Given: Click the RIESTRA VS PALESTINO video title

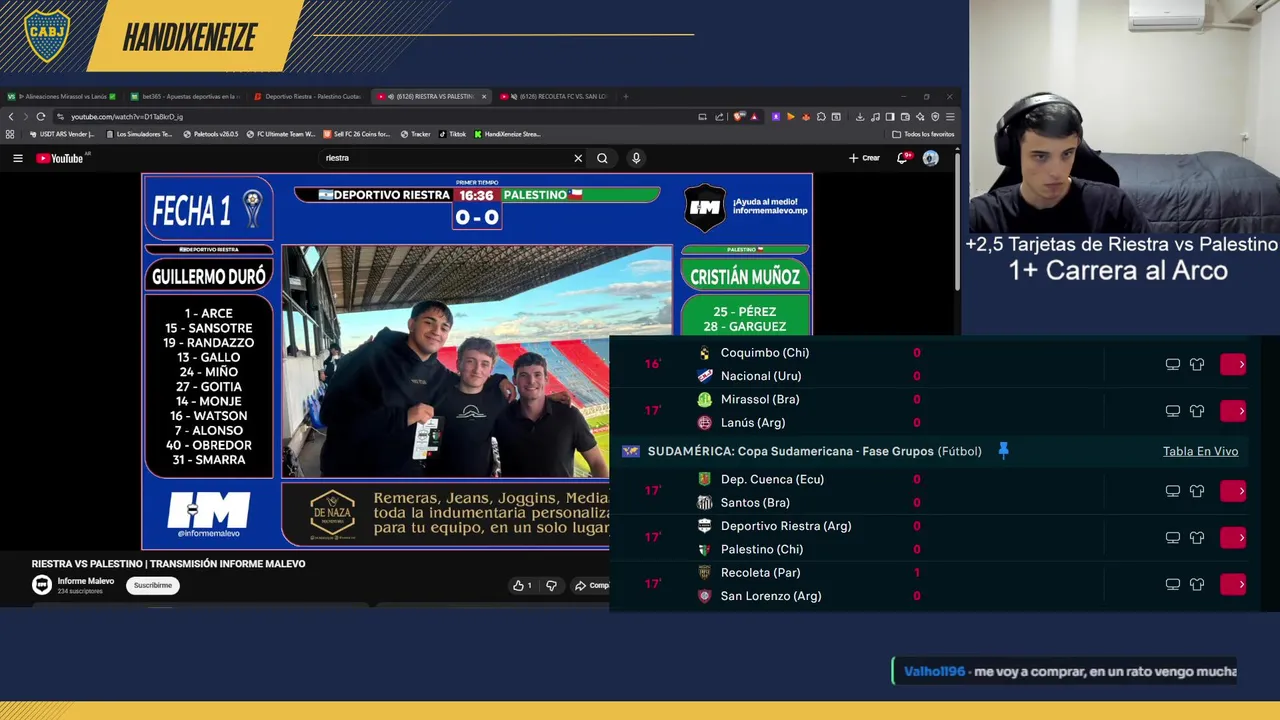Looking at the screenshot, I should point(168,564).
